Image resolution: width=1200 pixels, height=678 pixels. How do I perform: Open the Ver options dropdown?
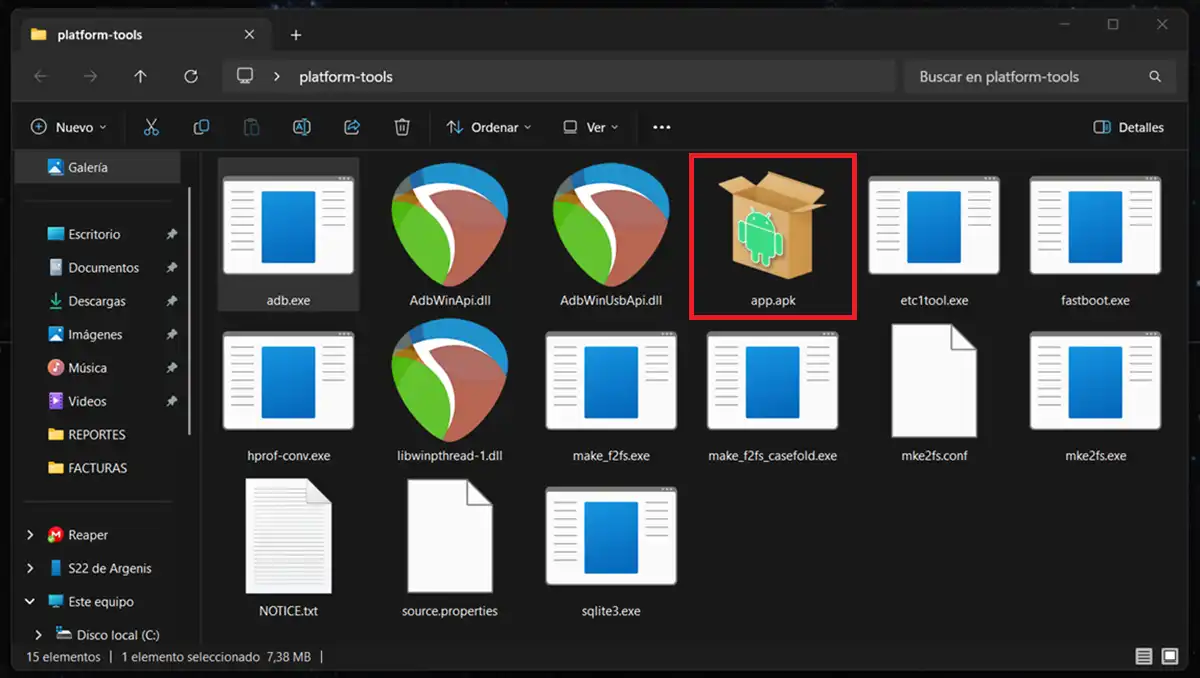click(589, 127)
